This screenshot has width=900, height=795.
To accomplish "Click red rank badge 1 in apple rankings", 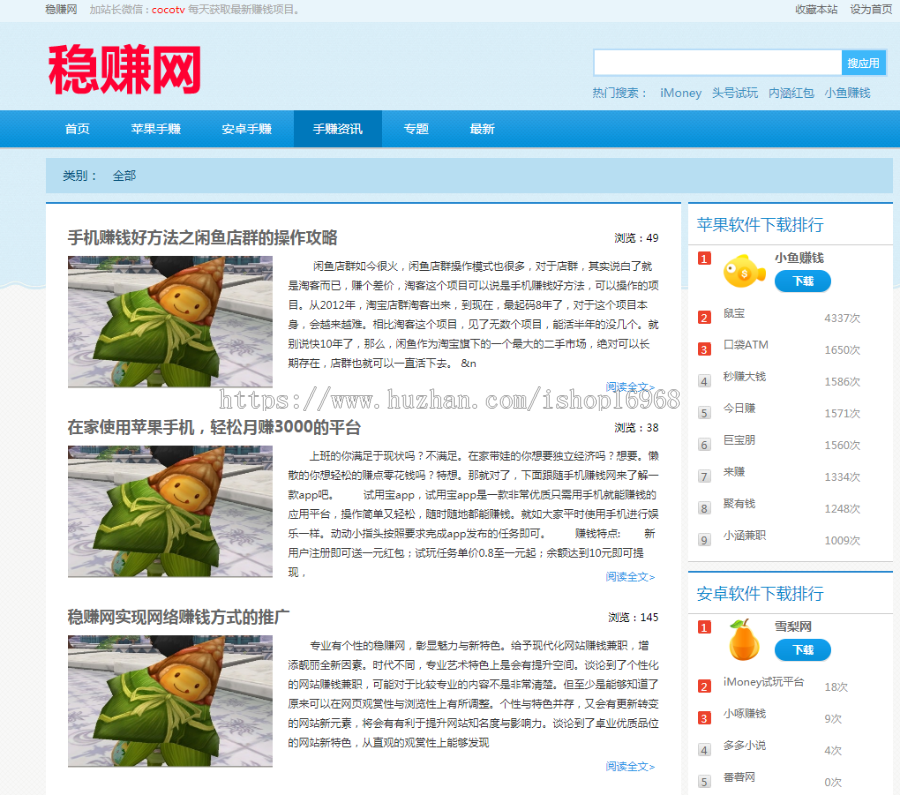I will pos(703,260).
